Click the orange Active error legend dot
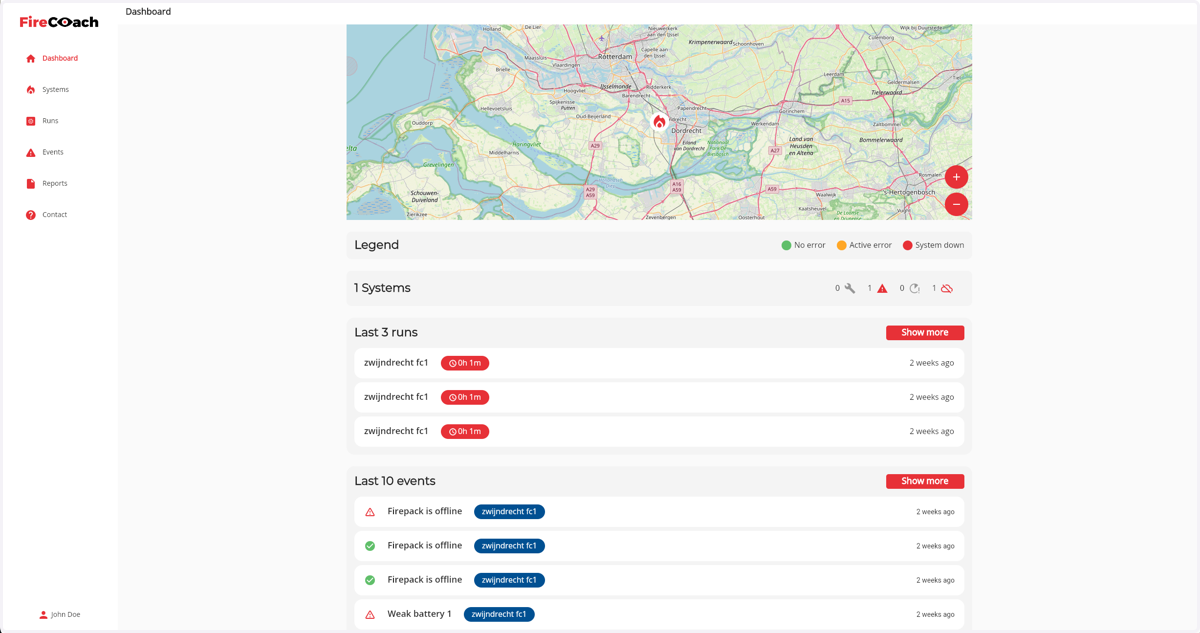 pos(841,245)
